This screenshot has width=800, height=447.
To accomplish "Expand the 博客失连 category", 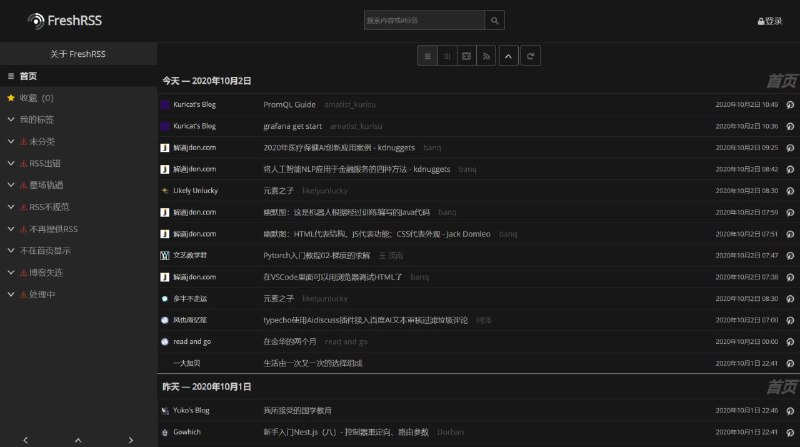I will coord(11,273).
